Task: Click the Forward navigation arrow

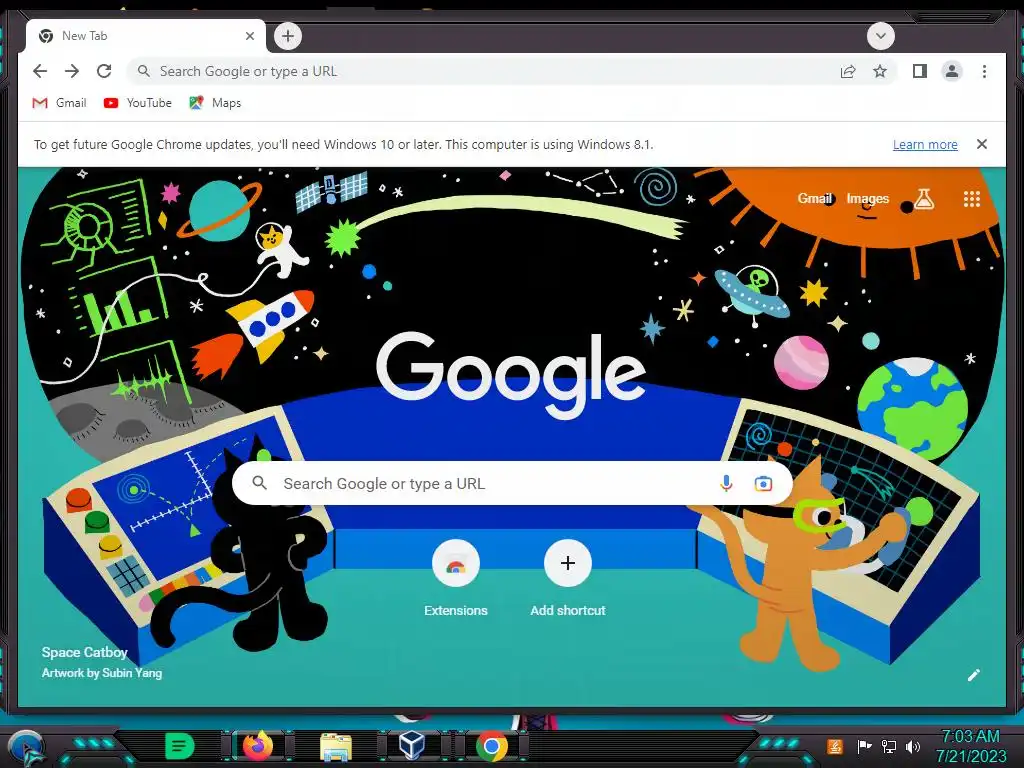Action: (72, 71)
